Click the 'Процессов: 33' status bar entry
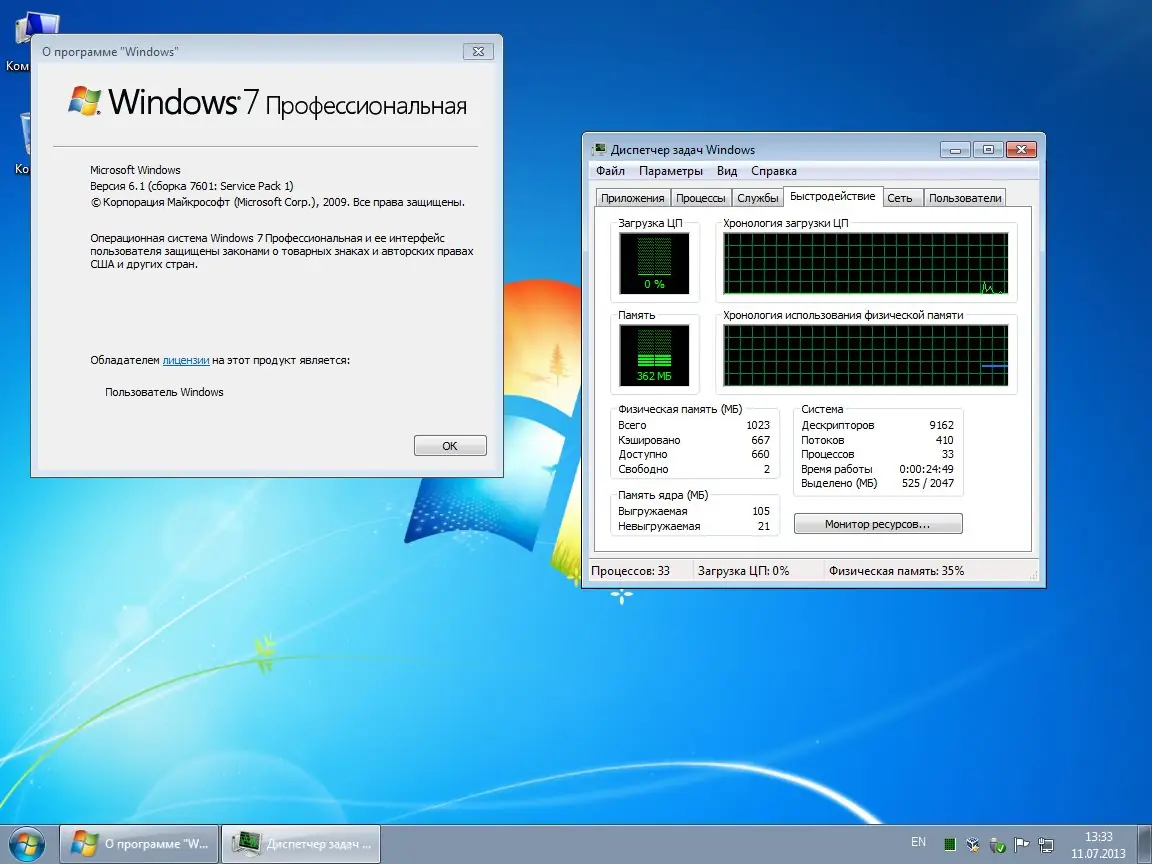Viewport: 1152px width, 864px height. [x=630, y=570]
